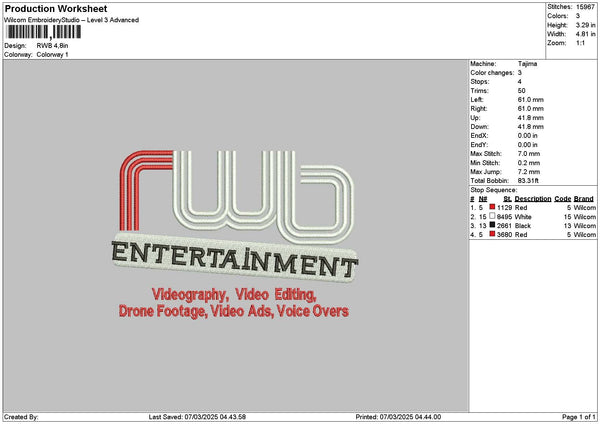This screenshot has width=600, height=424.
Task: Click the 'Brand' column header
Action: coord(584,199)
